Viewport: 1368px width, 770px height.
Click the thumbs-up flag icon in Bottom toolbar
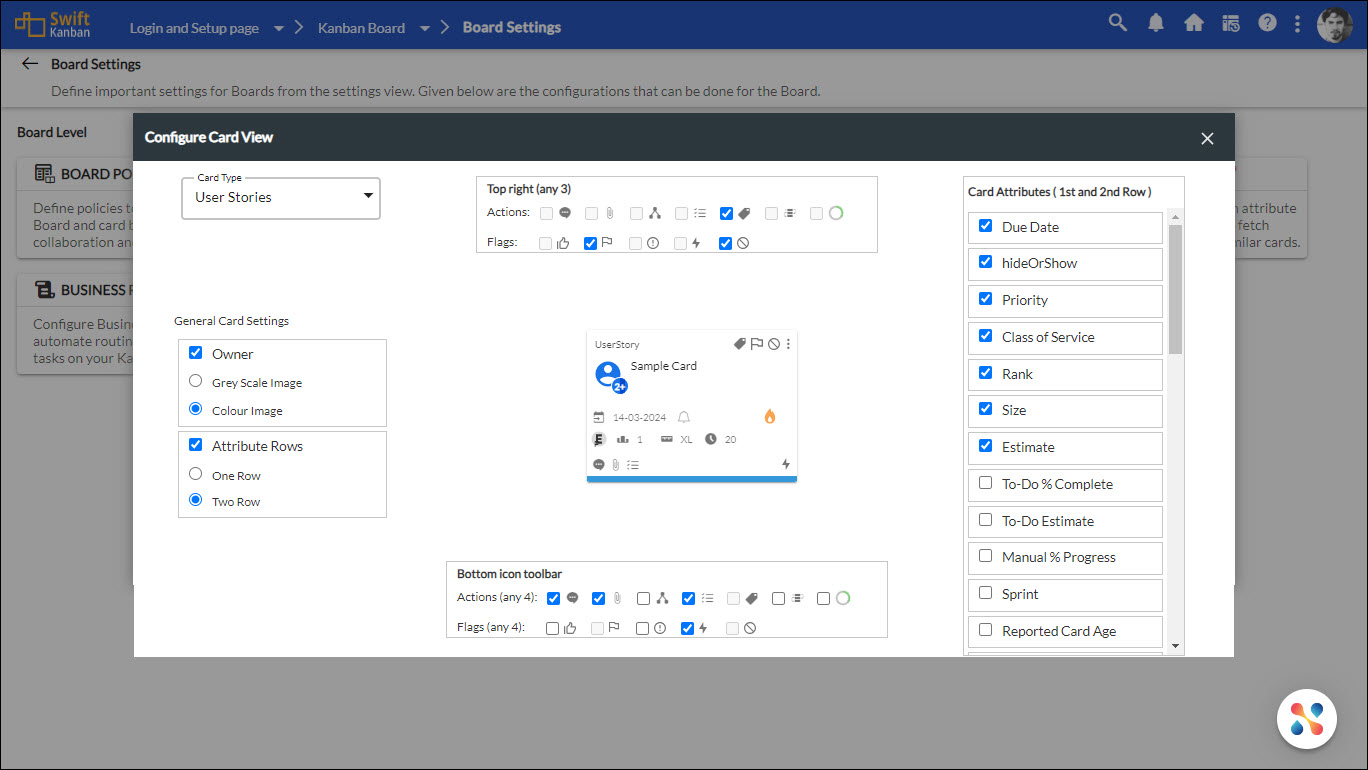pos(570,628)
